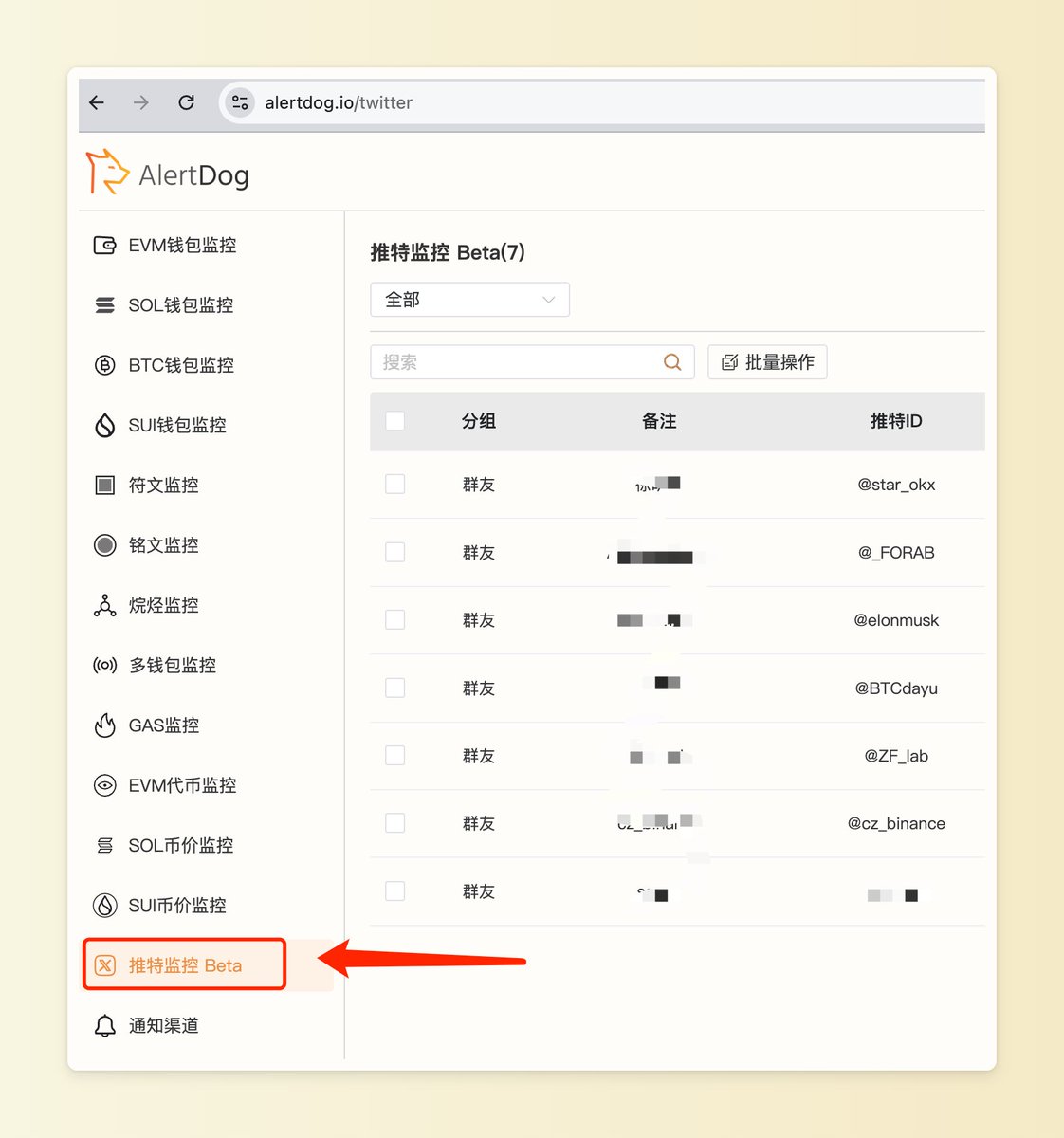Click the 批量操作 edit icon
1064x1138 pixels.
click(x=729, y=362)
